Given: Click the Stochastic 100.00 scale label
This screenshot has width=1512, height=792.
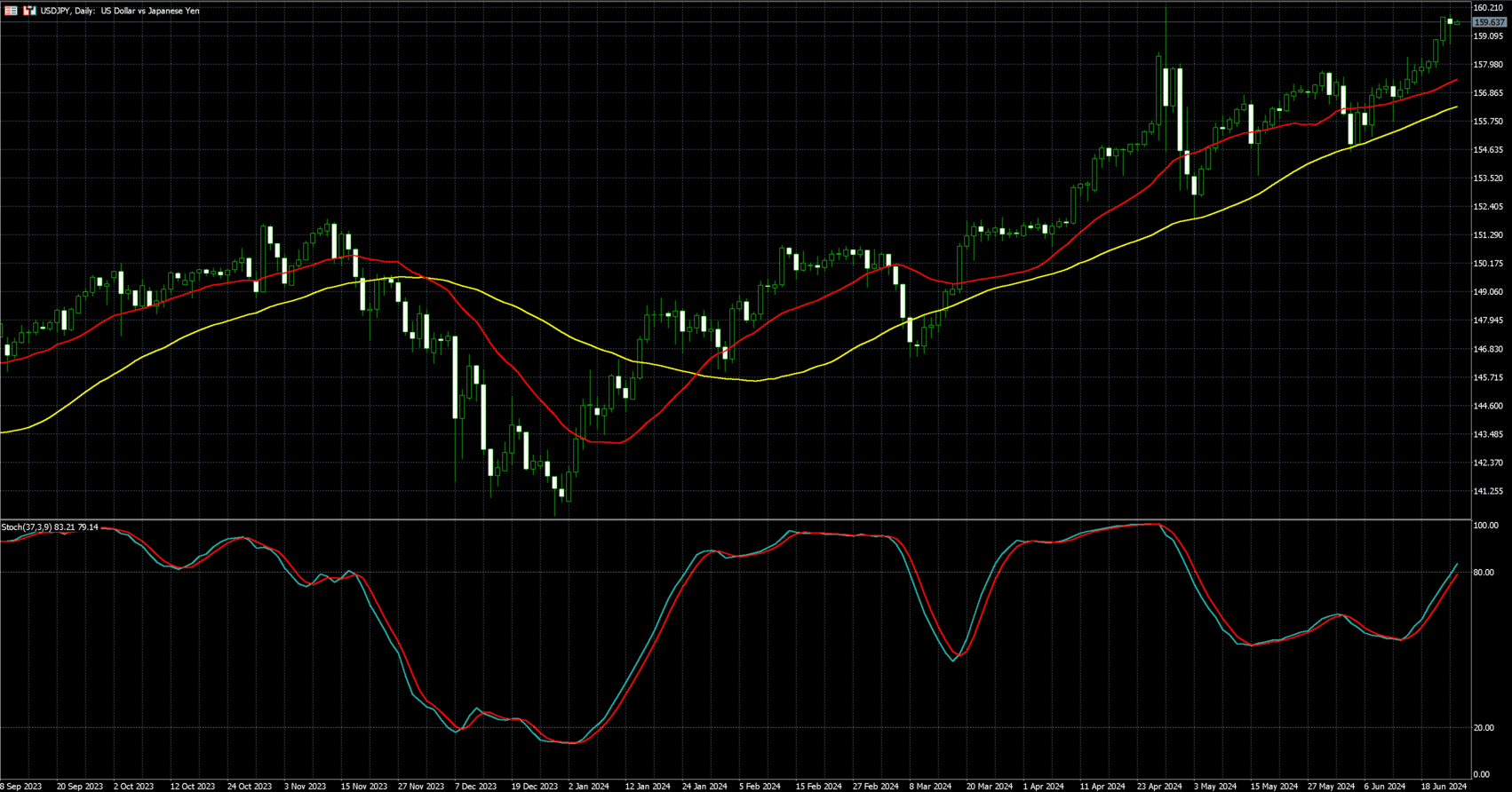Looking at the screenshot, I should 1485,526.
